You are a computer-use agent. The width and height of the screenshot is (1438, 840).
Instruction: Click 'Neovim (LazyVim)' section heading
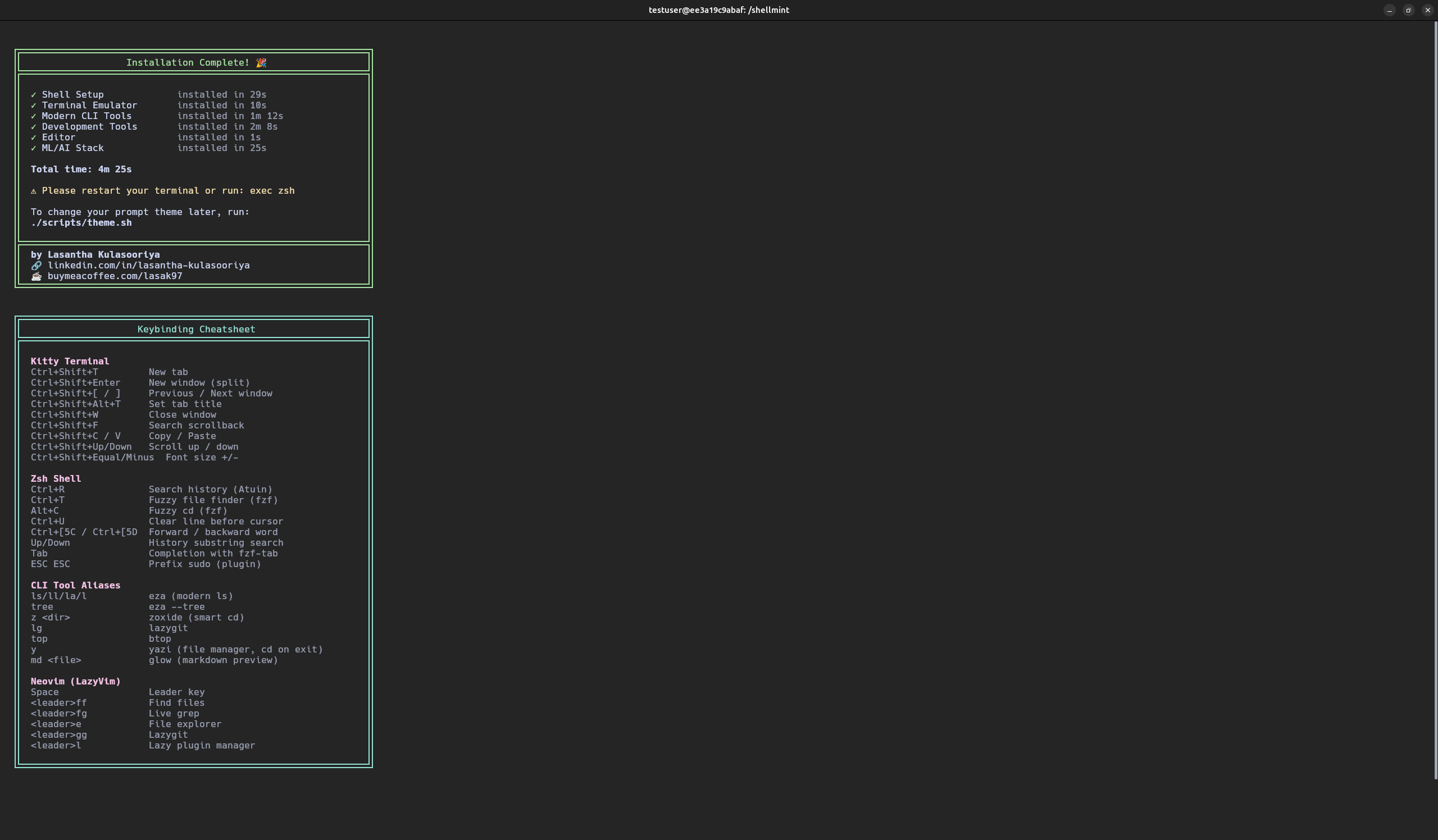[75, 682]
